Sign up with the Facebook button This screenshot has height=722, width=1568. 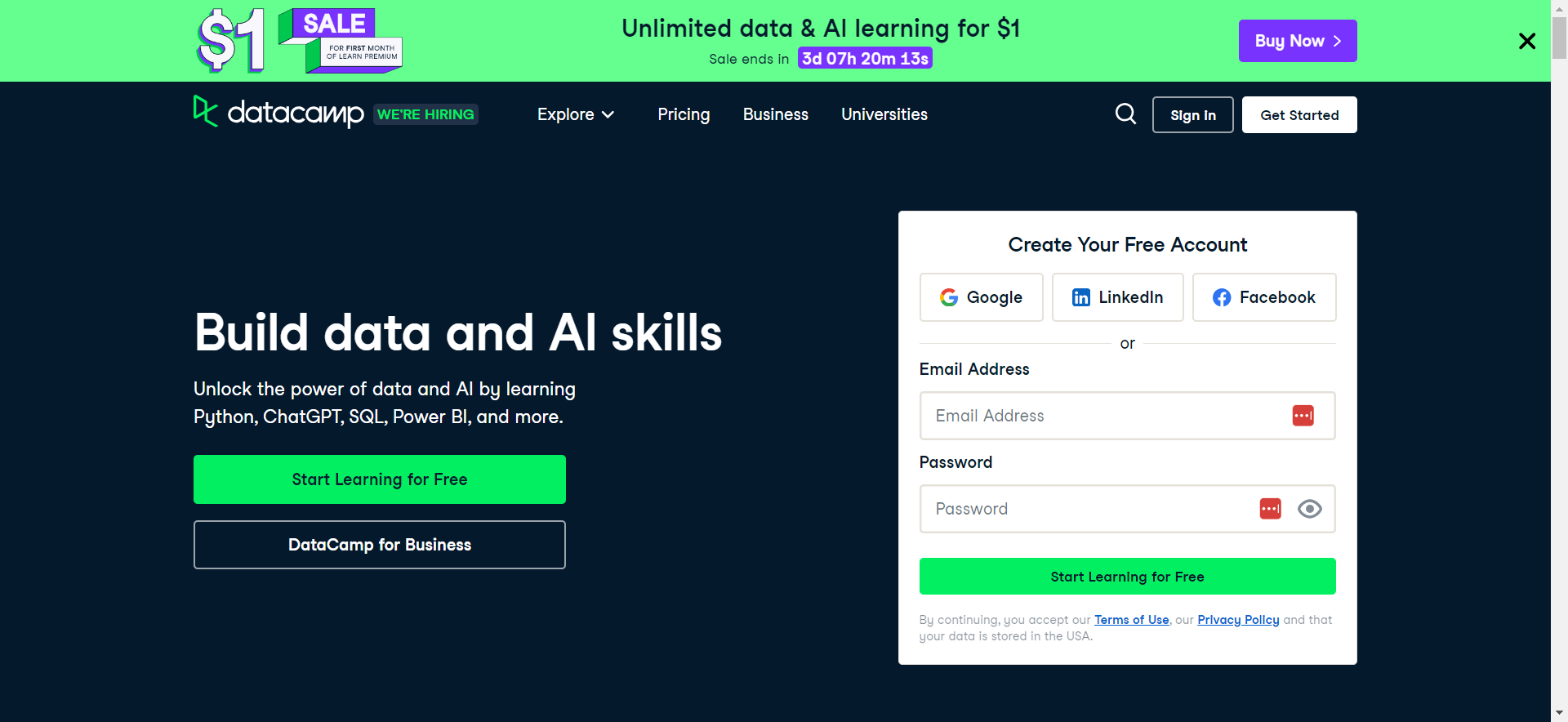[1264, 297]
